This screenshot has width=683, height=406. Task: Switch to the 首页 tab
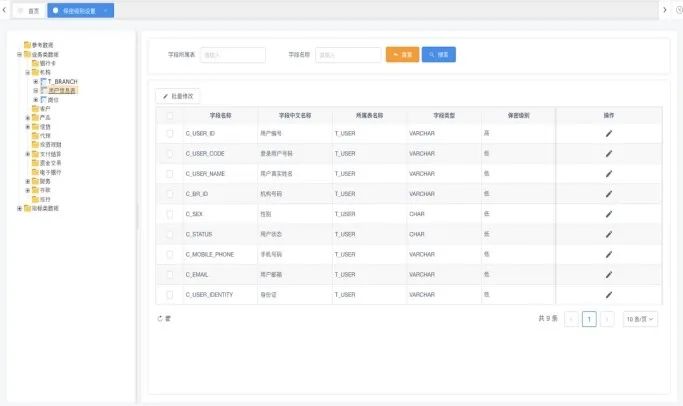point(28,10)
